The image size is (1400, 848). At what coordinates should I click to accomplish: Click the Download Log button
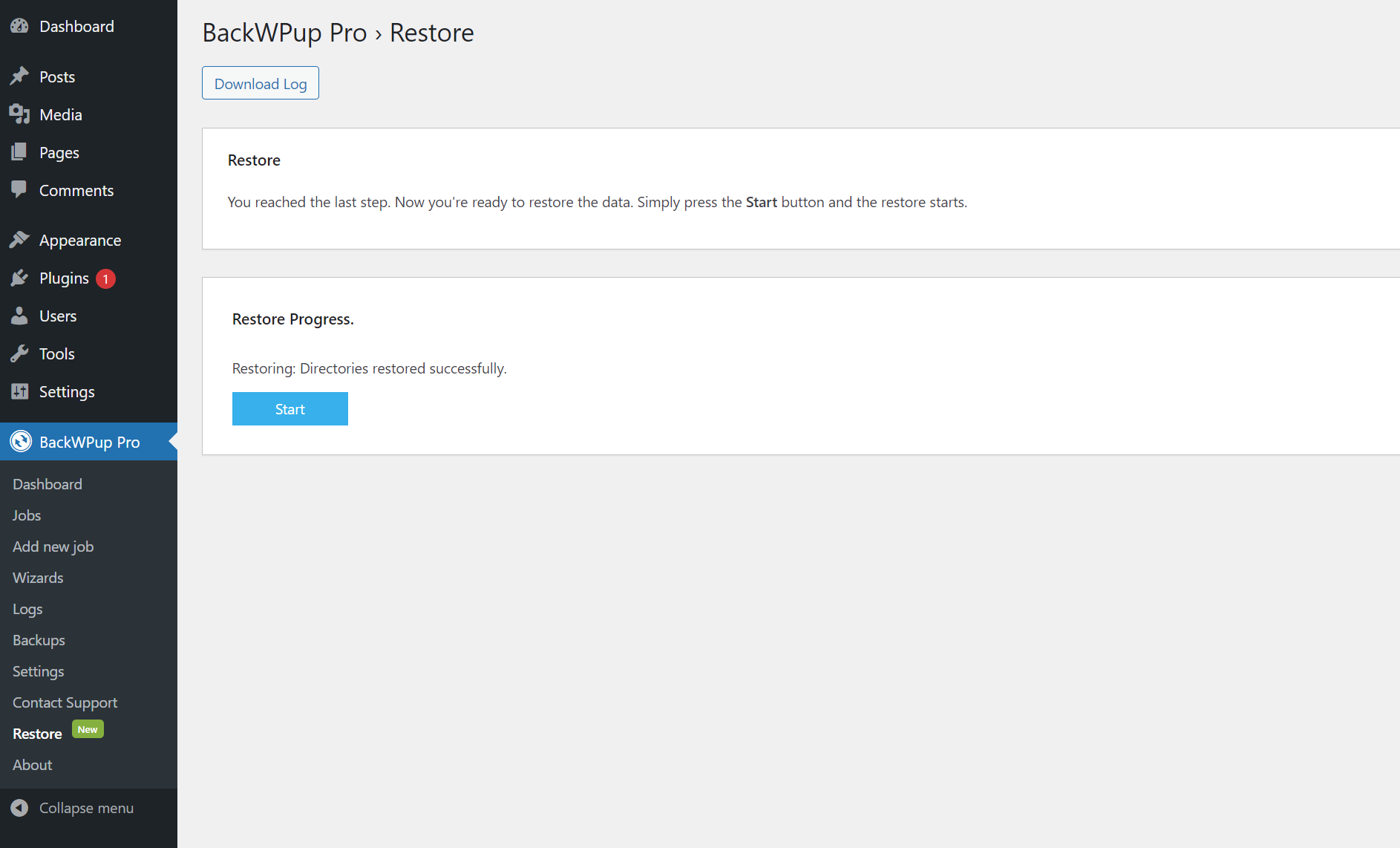tap(261, 83)
